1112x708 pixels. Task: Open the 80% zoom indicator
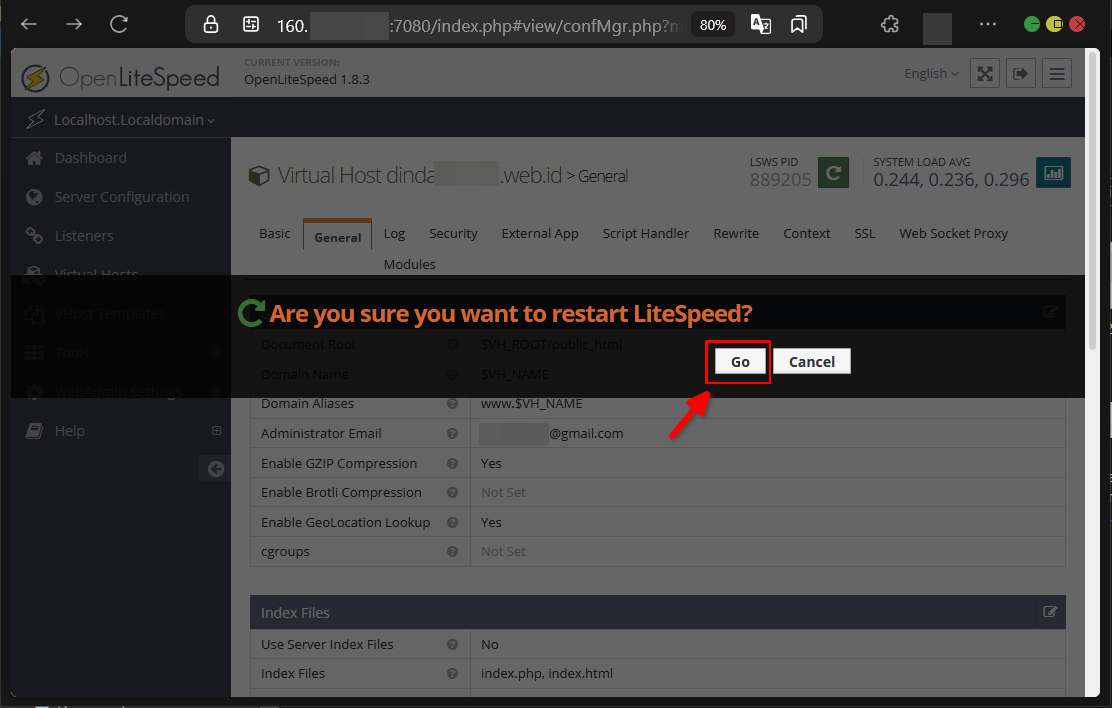point(713,25)
